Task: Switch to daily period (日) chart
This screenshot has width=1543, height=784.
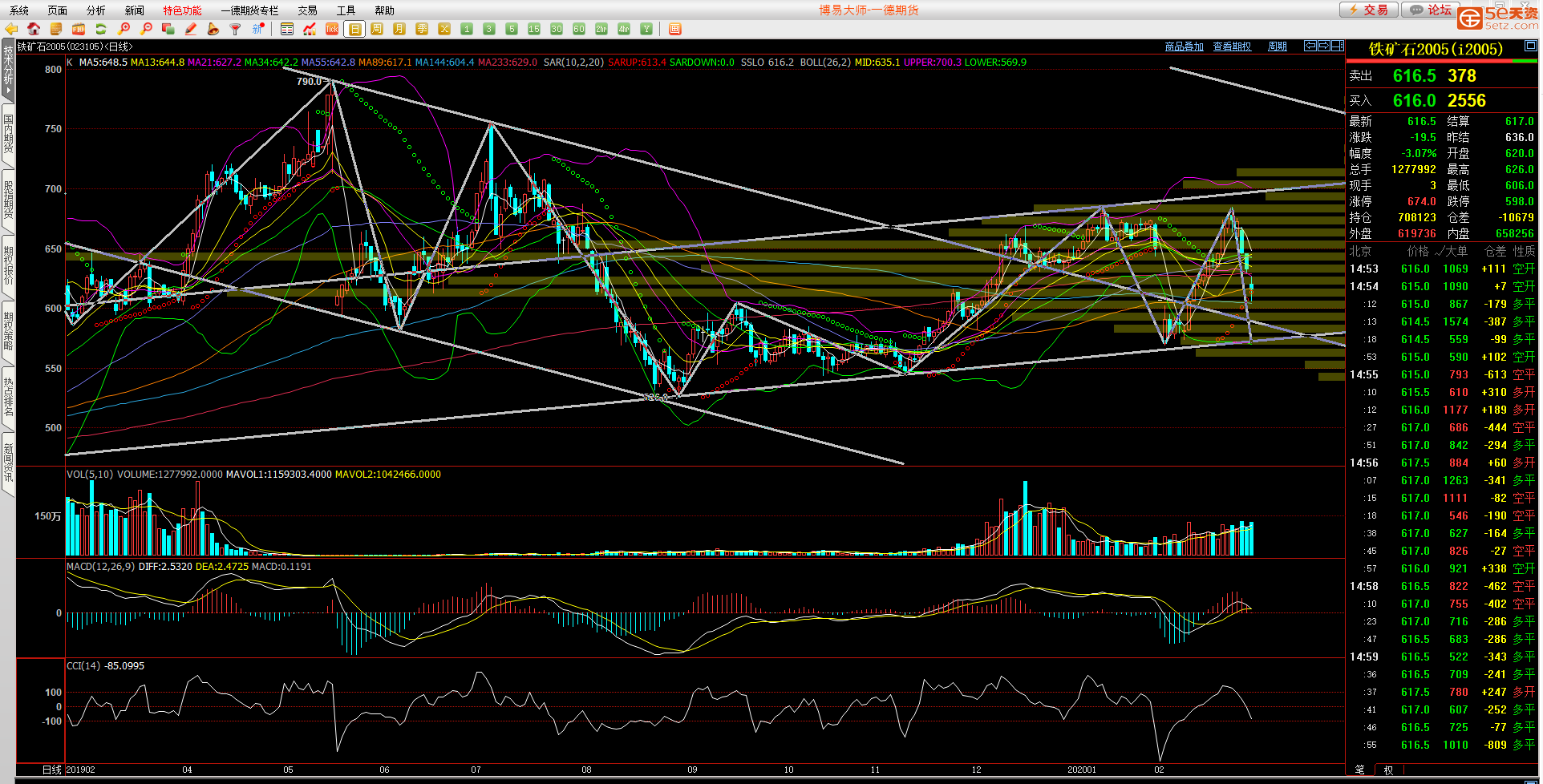Action: [x=354, y=29]
